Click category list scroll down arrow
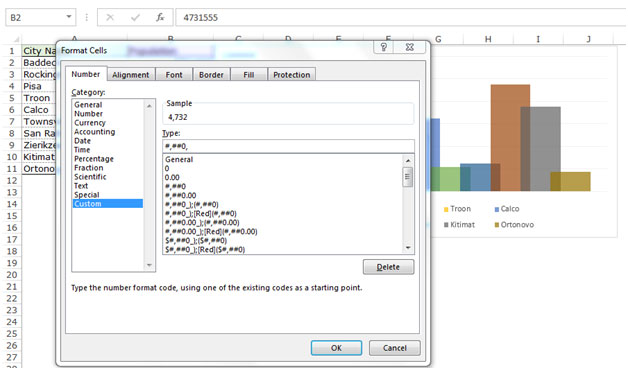The height and width of the screenshot is (370, 628). pyautogui.click(x=149, y=265)
